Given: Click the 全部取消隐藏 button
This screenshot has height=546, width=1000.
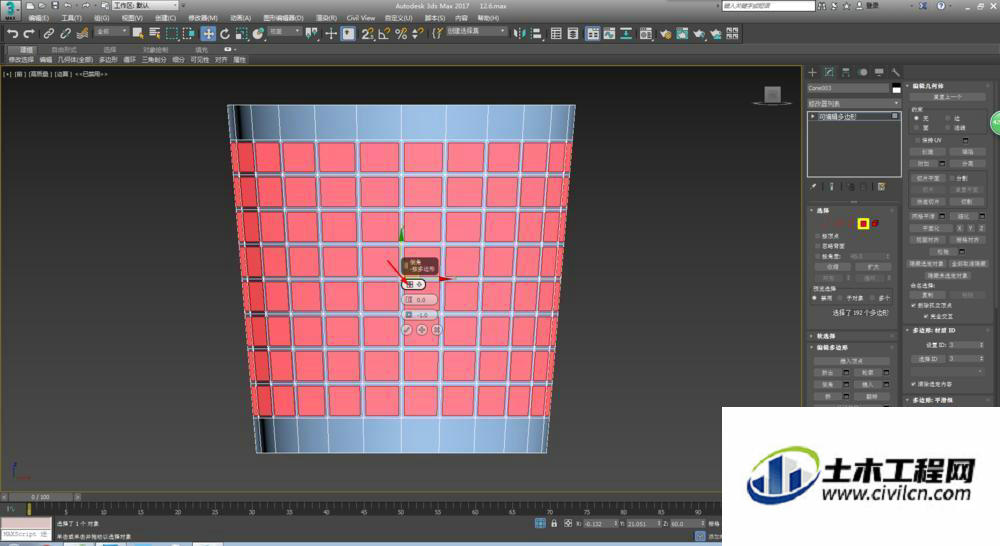Looking at the screenshot, I should [967, 263].
